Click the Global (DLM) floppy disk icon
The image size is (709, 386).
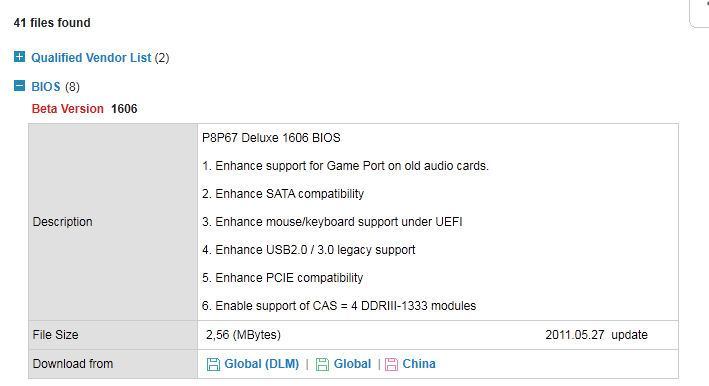click(x=213, y=364)
